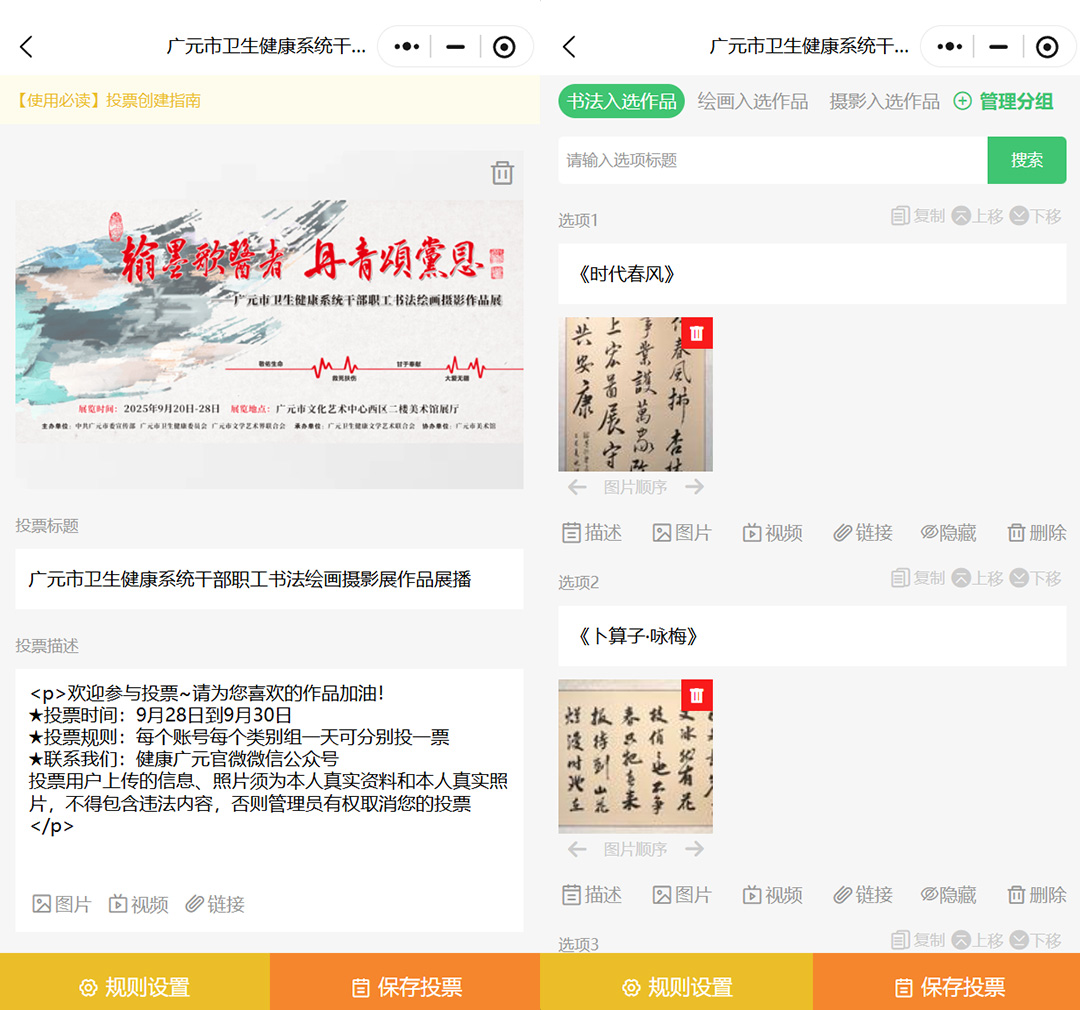Hide option 2 with 隐藏
This screenshot has height=1010, width=1080.
(x=948, y=895)
